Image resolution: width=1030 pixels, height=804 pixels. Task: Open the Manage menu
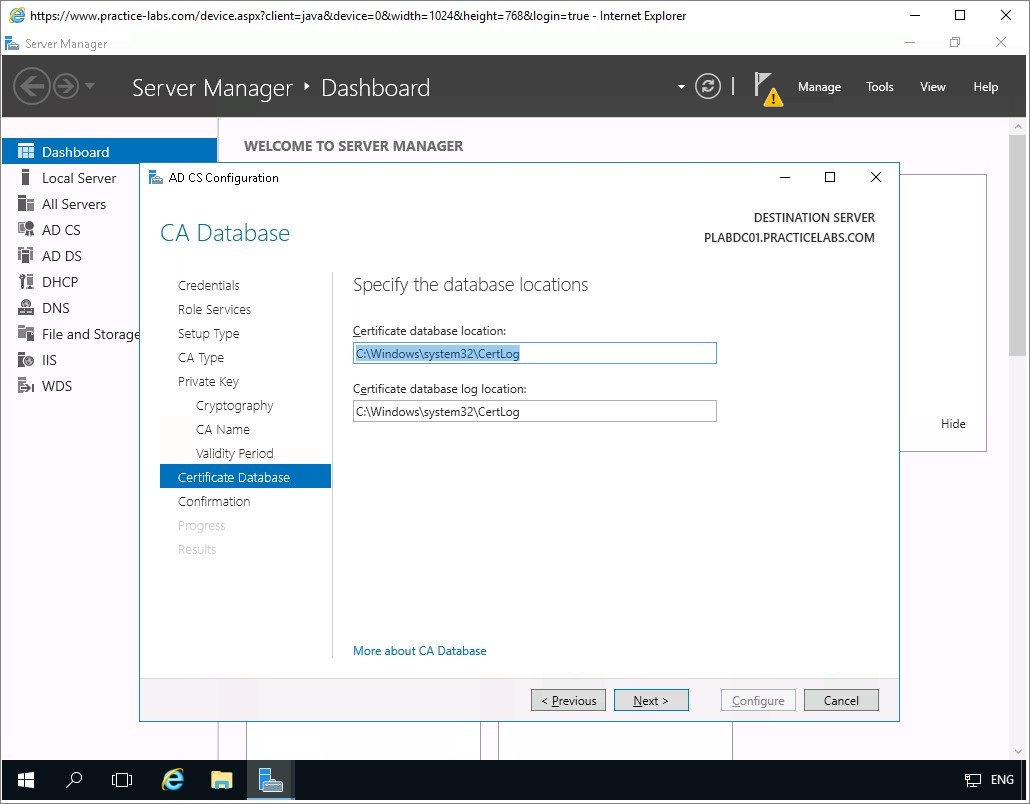[x=819, y=87]
